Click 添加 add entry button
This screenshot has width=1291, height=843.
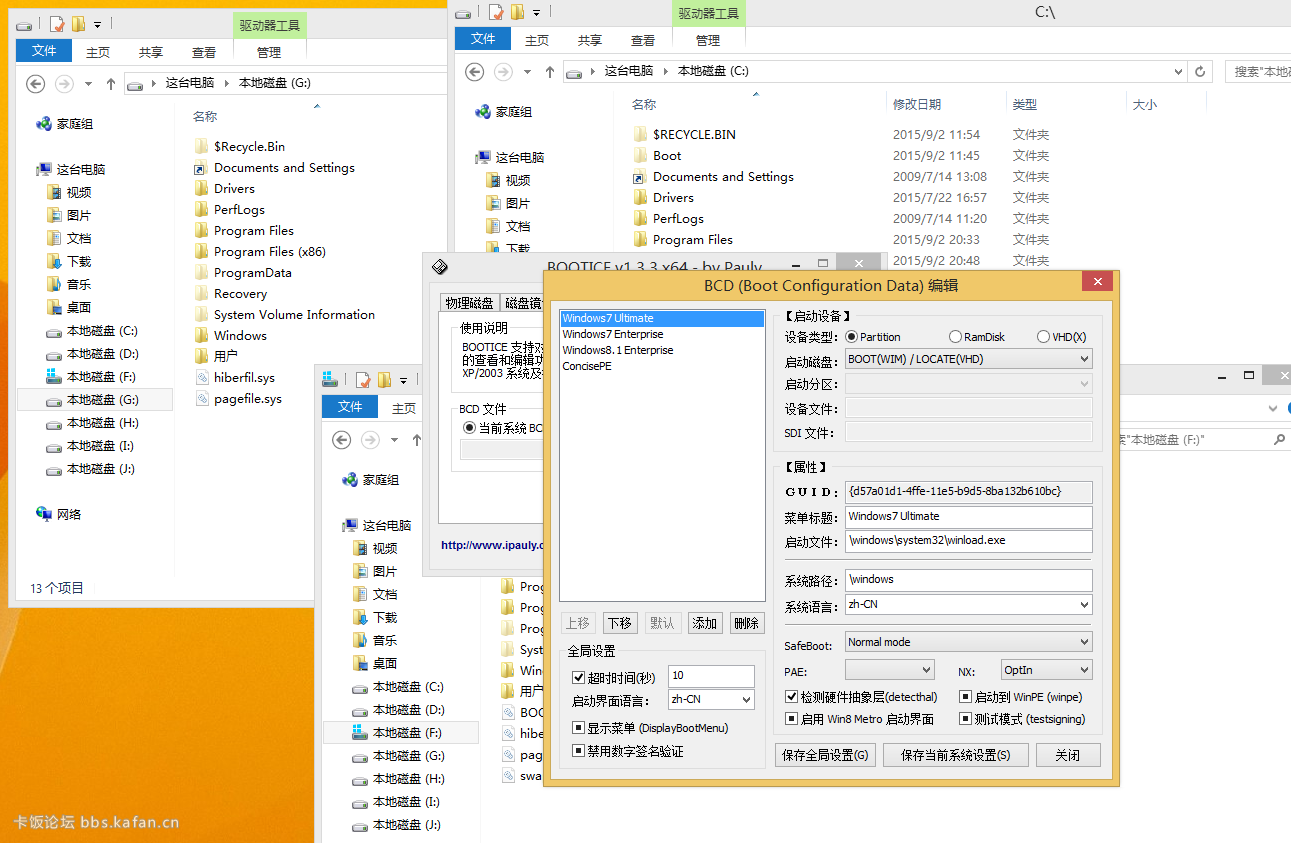click(705, 623)
